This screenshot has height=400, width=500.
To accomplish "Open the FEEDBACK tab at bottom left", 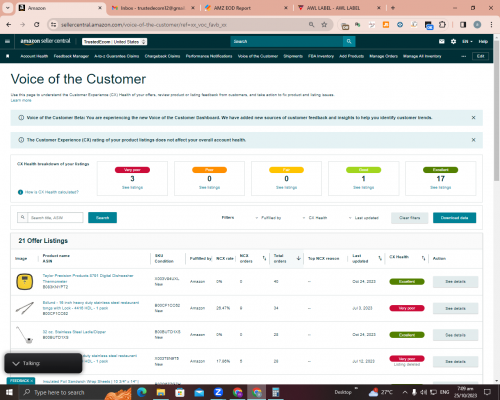I will point(21,381).
